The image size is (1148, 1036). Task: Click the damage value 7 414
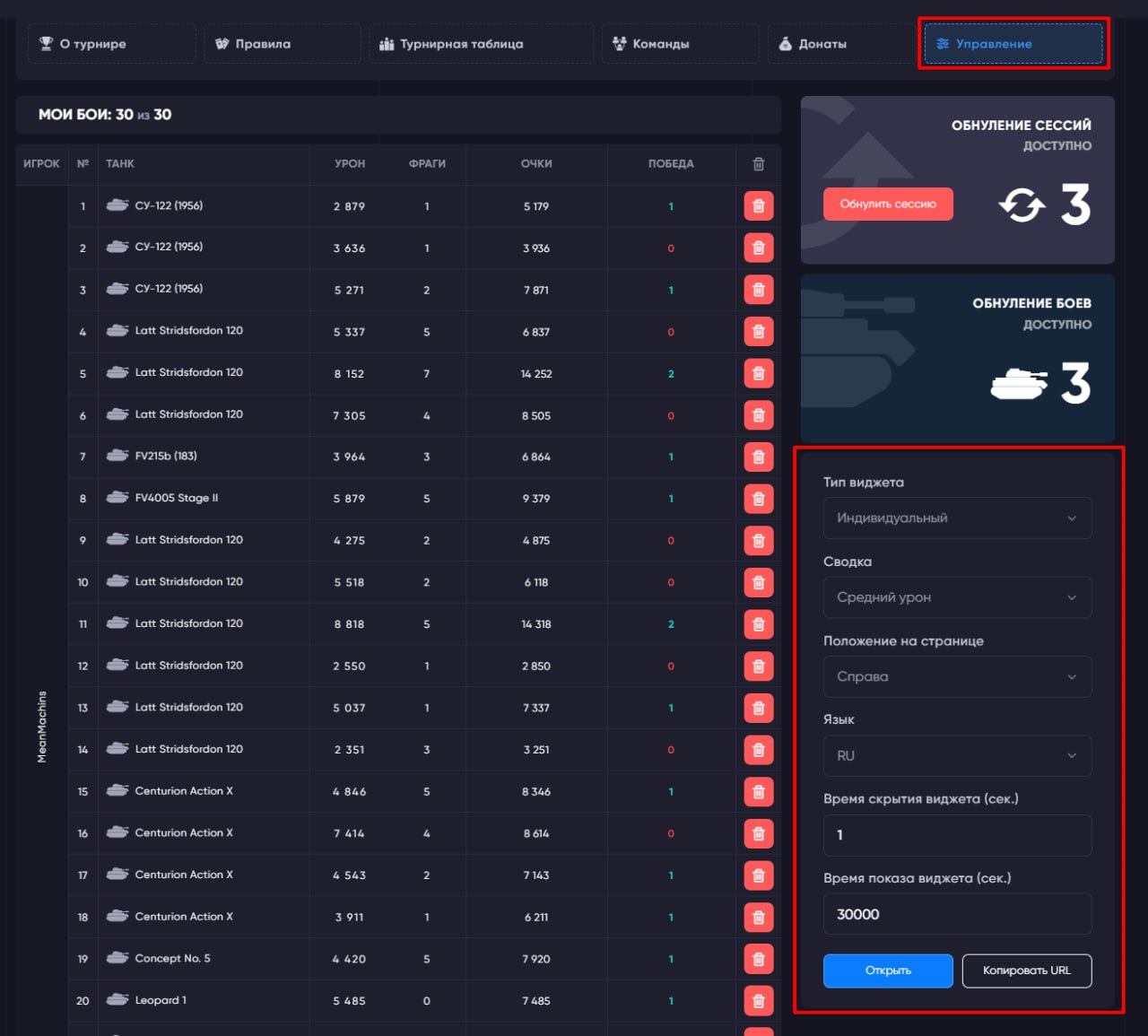click(349, 833)
